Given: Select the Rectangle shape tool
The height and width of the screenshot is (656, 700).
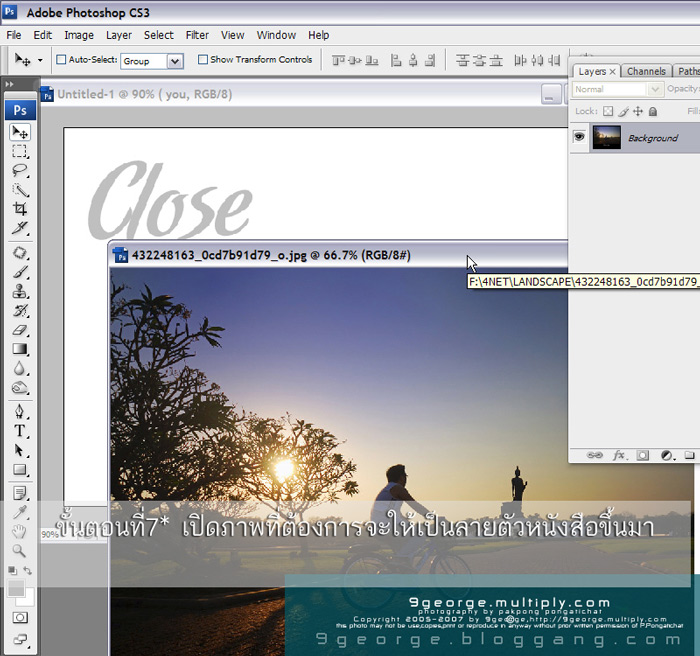Looking at the screenshot, I should 20,469.
